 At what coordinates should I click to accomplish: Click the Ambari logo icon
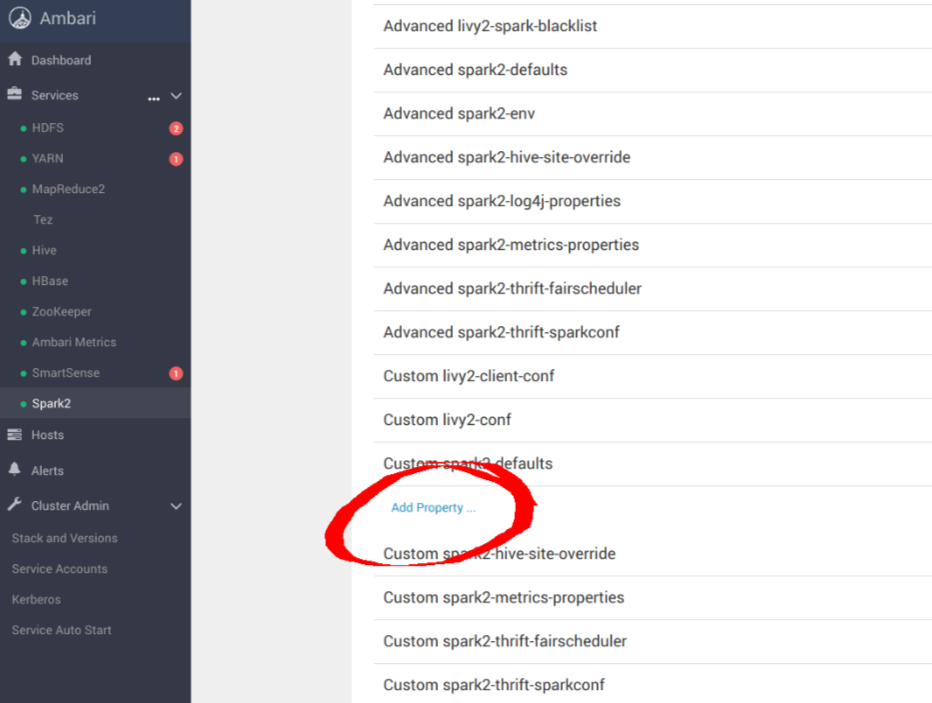tap(20, 18)
